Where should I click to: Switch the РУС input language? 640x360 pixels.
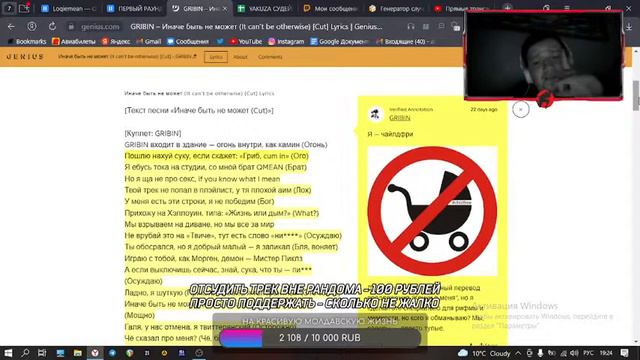pyautogui.click(x=588, y=353)
